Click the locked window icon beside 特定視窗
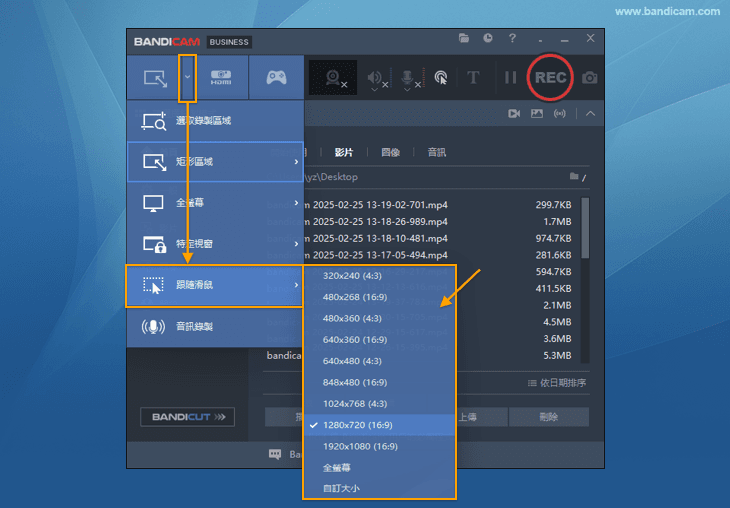The width and height of the screenshot is (730, 508). 154,244
